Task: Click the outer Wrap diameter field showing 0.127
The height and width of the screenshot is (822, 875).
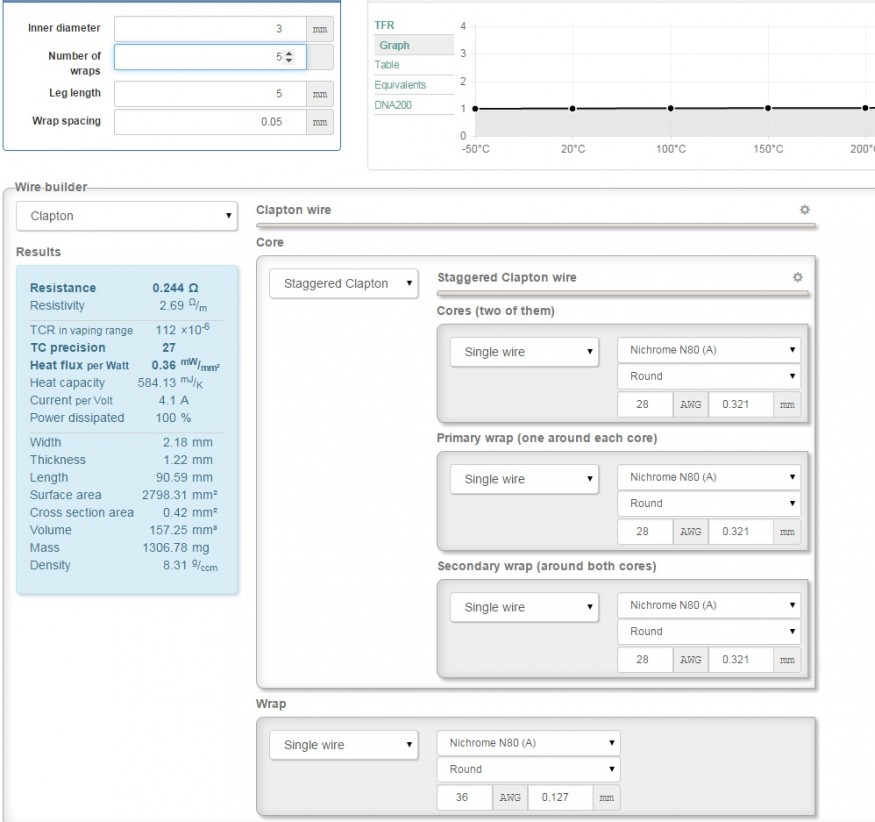Action: click(x=561, y=797)
